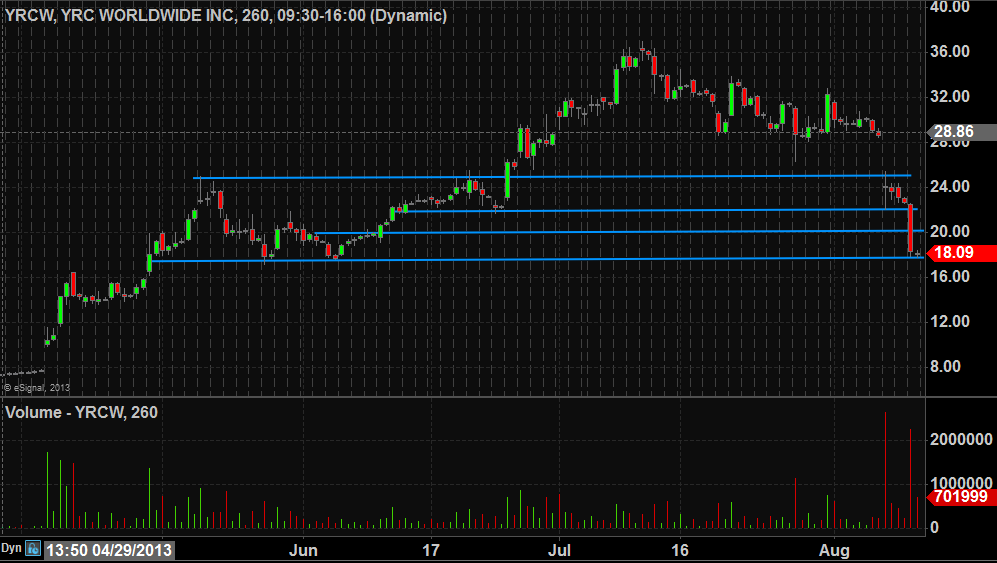Click the 8.00 price axis label

(x=945, y=366)
